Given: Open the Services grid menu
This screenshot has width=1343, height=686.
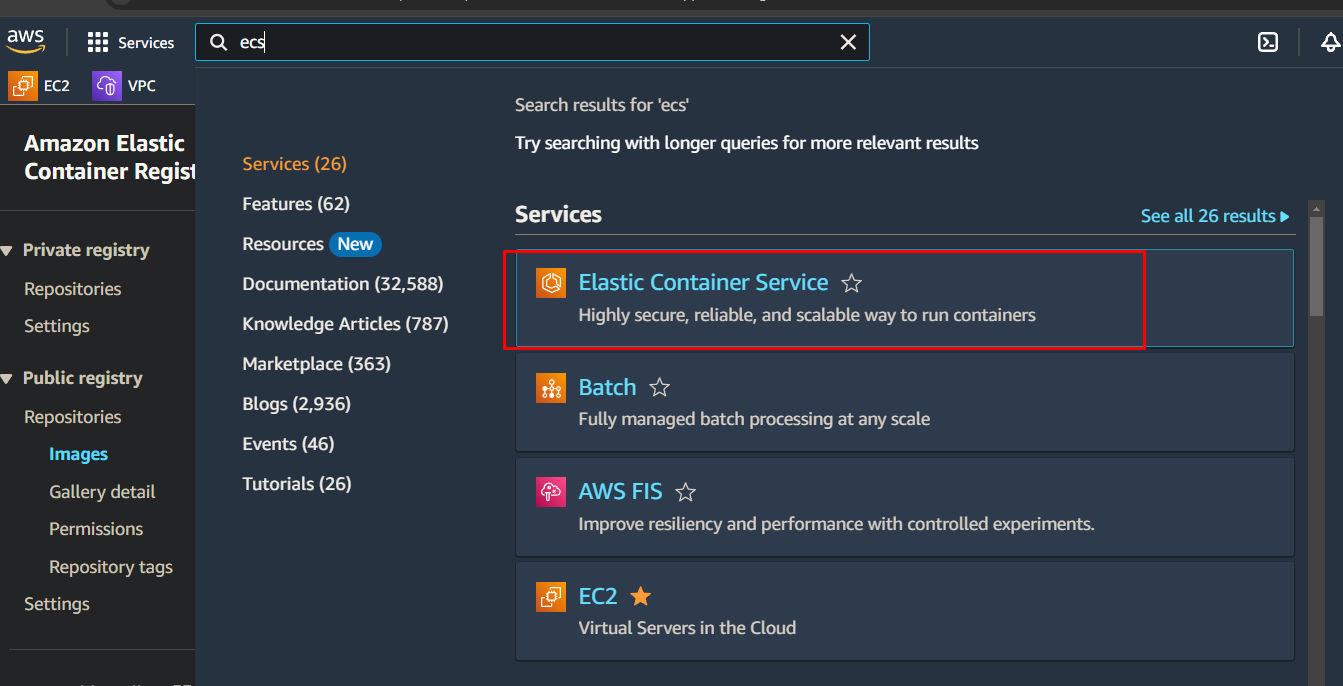Looking at the screenshot, I should pyautogui.click(x=130, y=42).
